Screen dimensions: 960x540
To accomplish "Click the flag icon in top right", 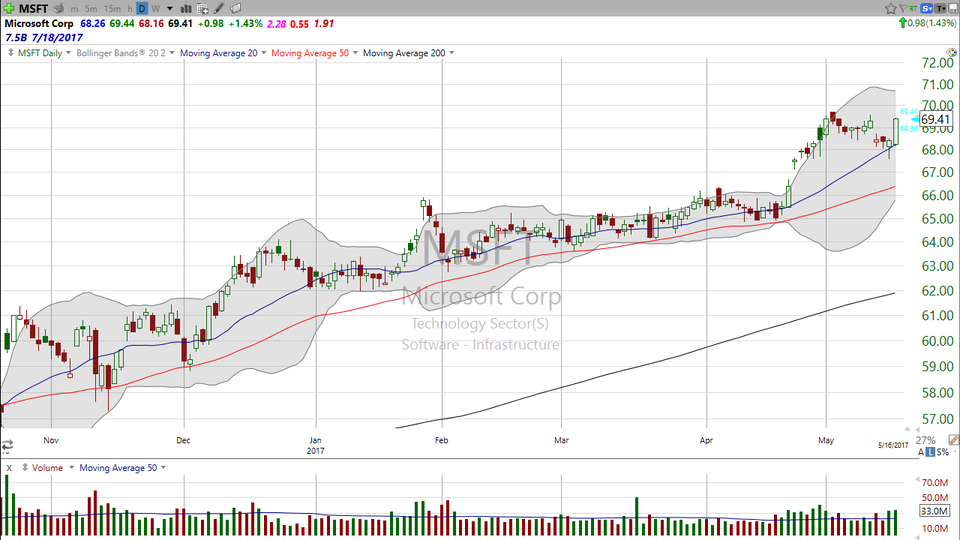I will [x=903, y=8].
